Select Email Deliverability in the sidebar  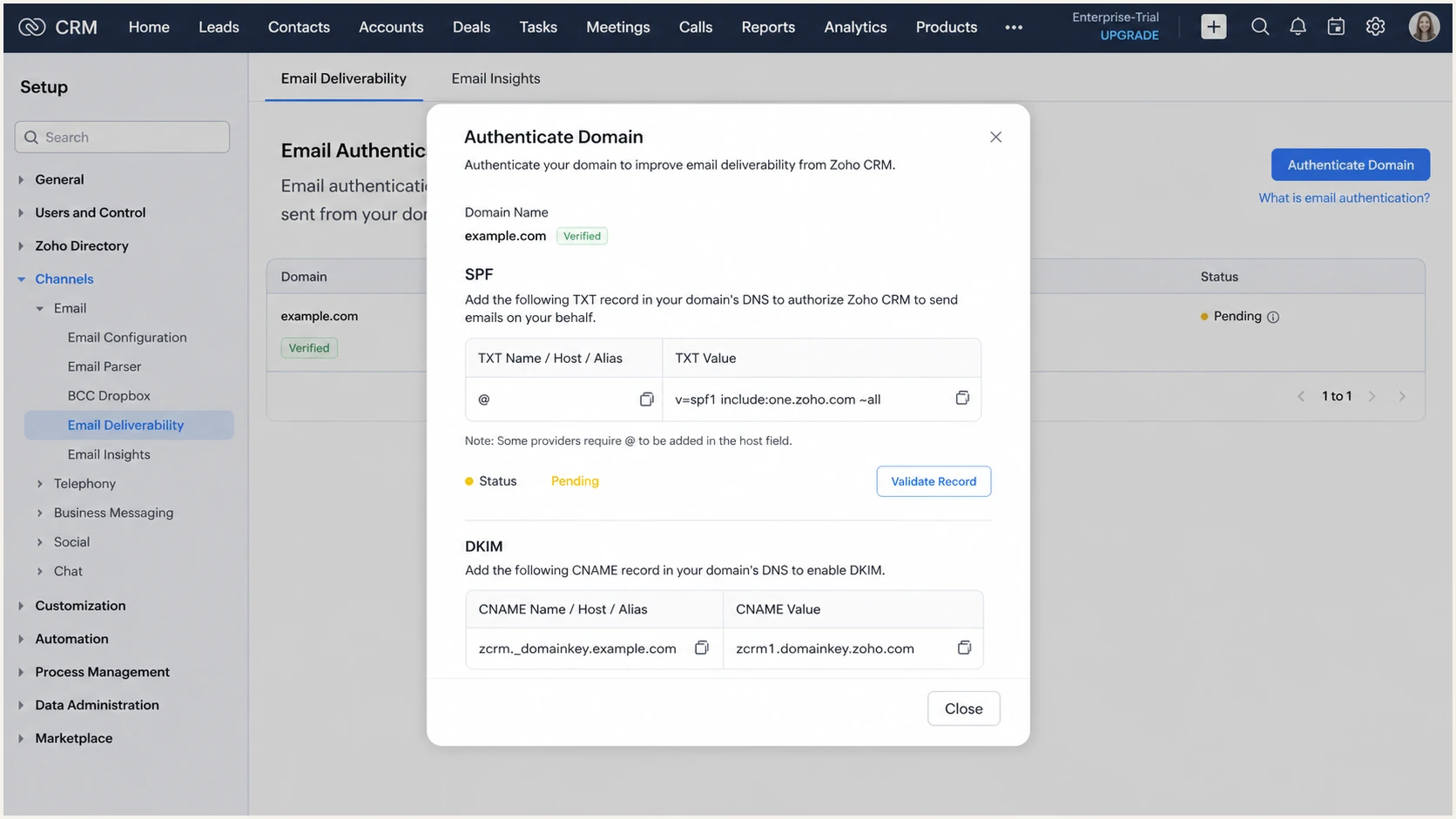click(x=129, y=425)
